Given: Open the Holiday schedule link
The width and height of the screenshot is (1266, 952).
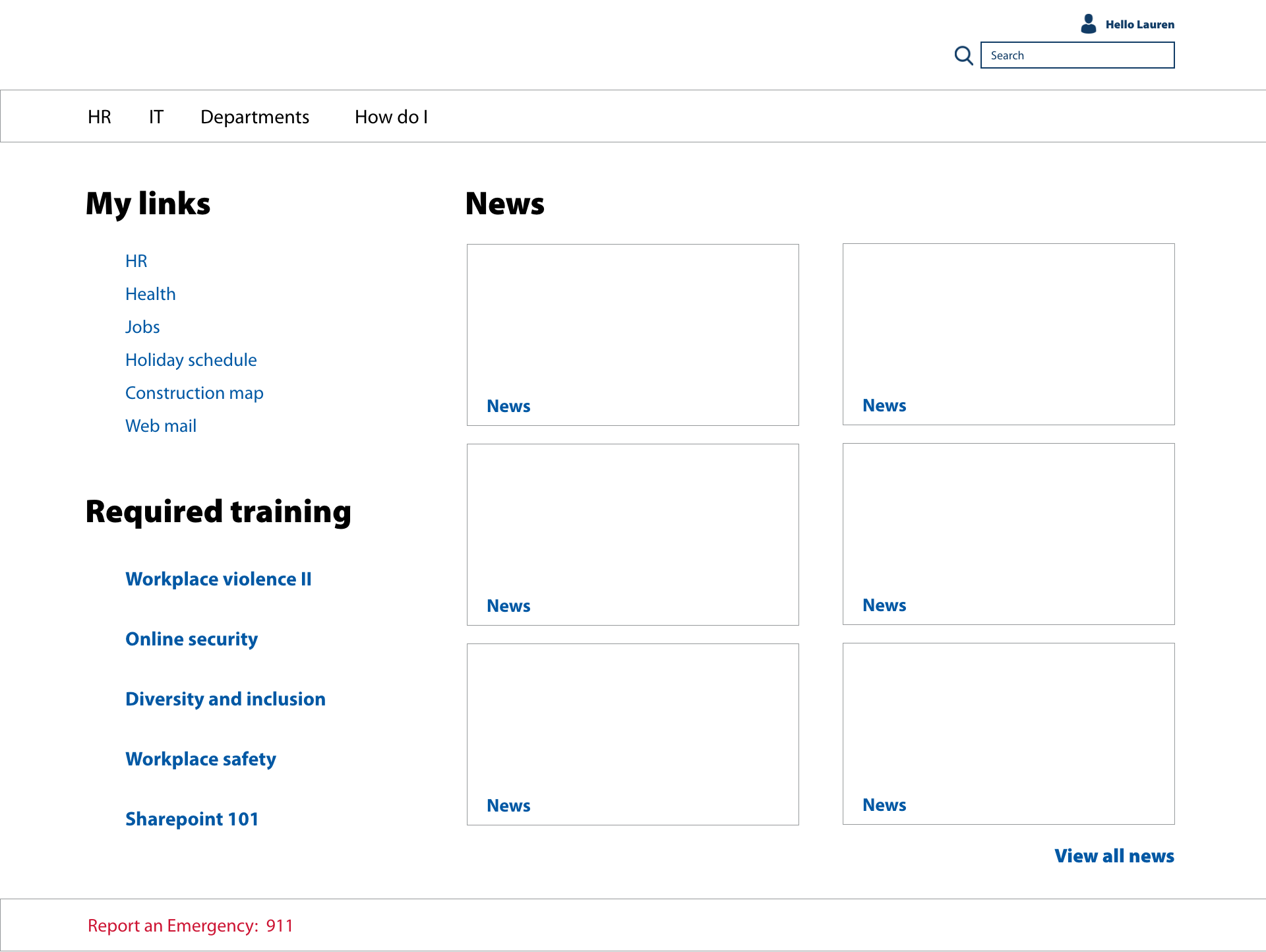Looking at the screenshot, I should (x=191, y=360).
